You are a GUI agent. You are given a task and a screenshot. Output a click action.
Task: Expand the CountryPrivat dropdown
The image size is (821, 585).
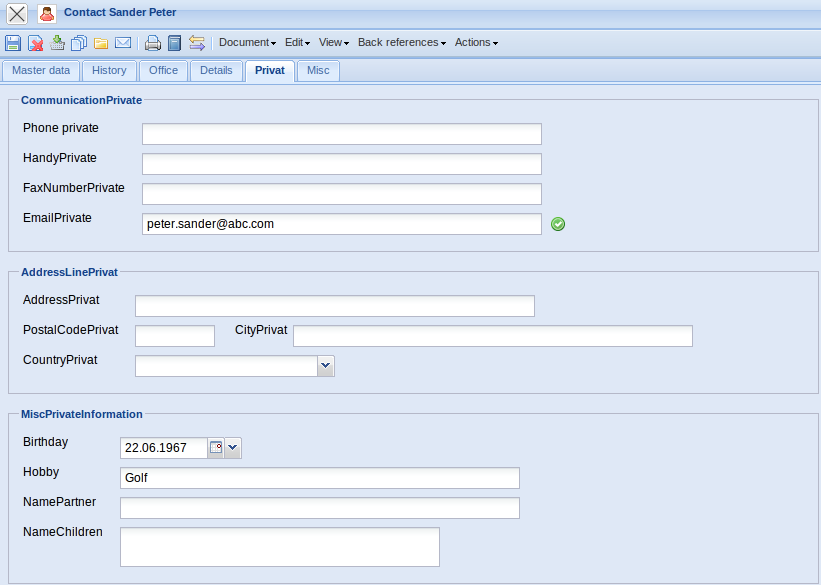point(325,366)
